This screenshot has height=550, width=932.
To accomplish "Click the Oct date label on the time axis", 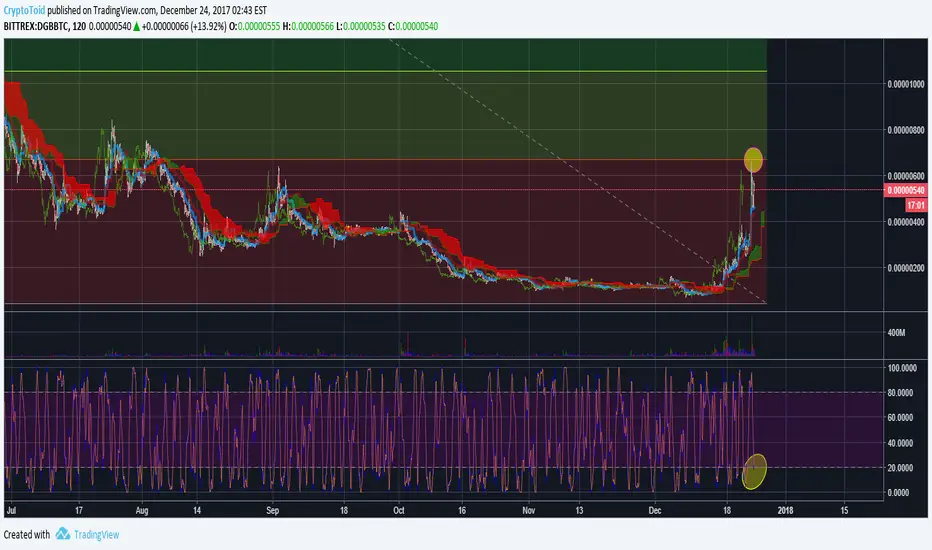I will [399, 510].
